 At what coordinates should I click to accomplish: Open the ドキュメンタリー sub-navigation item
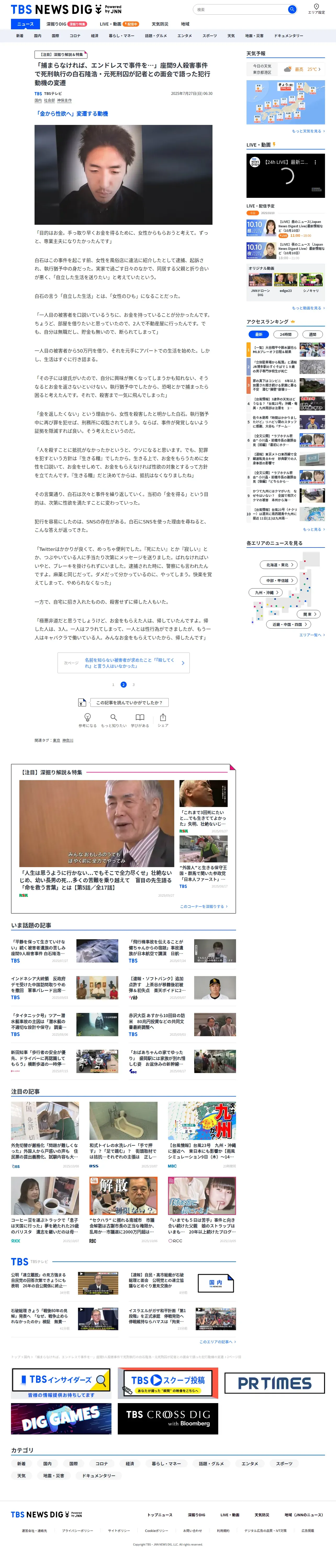click(x=288, y=35)
